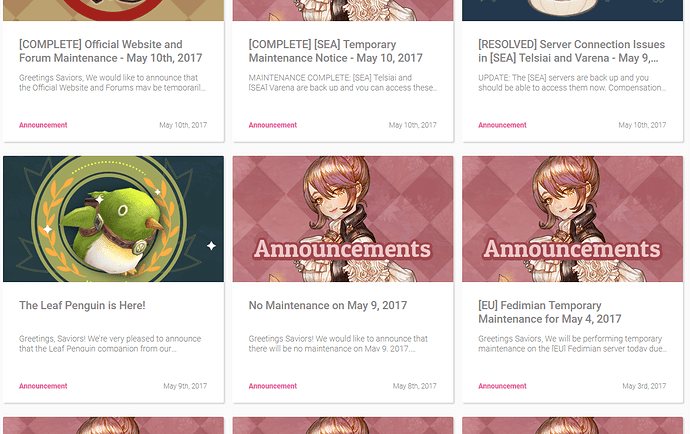Open the Leaf Penguin banner image
Viewport: 690px width, 434px height.
pos(113,219)
